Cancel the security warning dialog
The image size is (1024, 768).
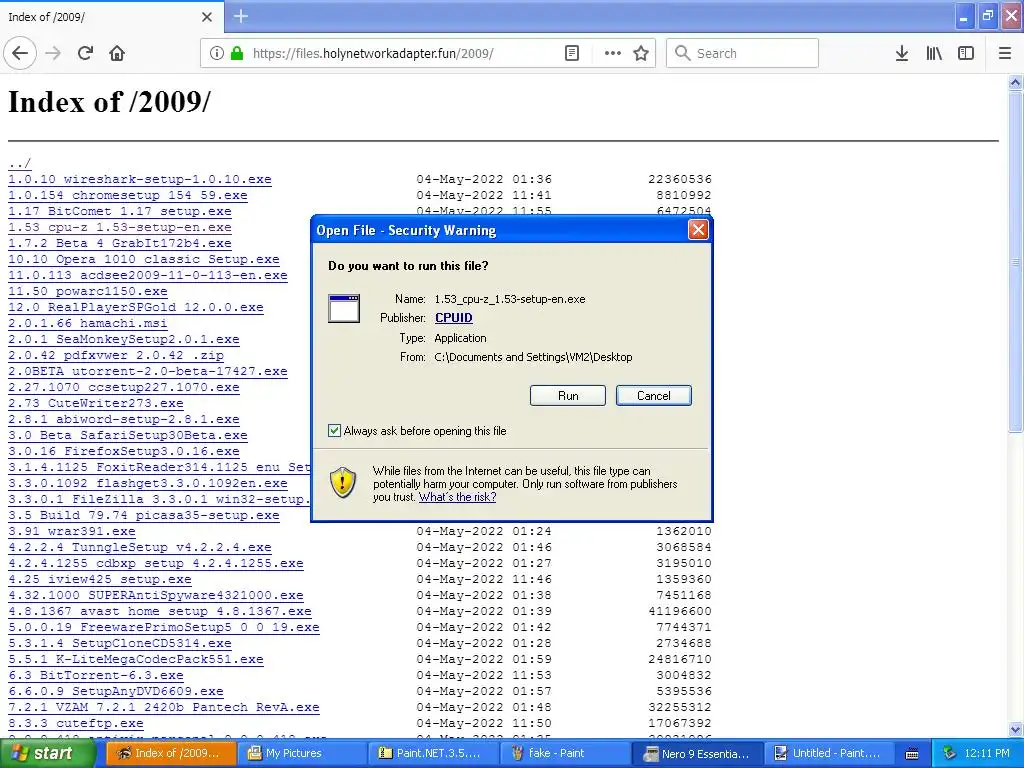654,396
